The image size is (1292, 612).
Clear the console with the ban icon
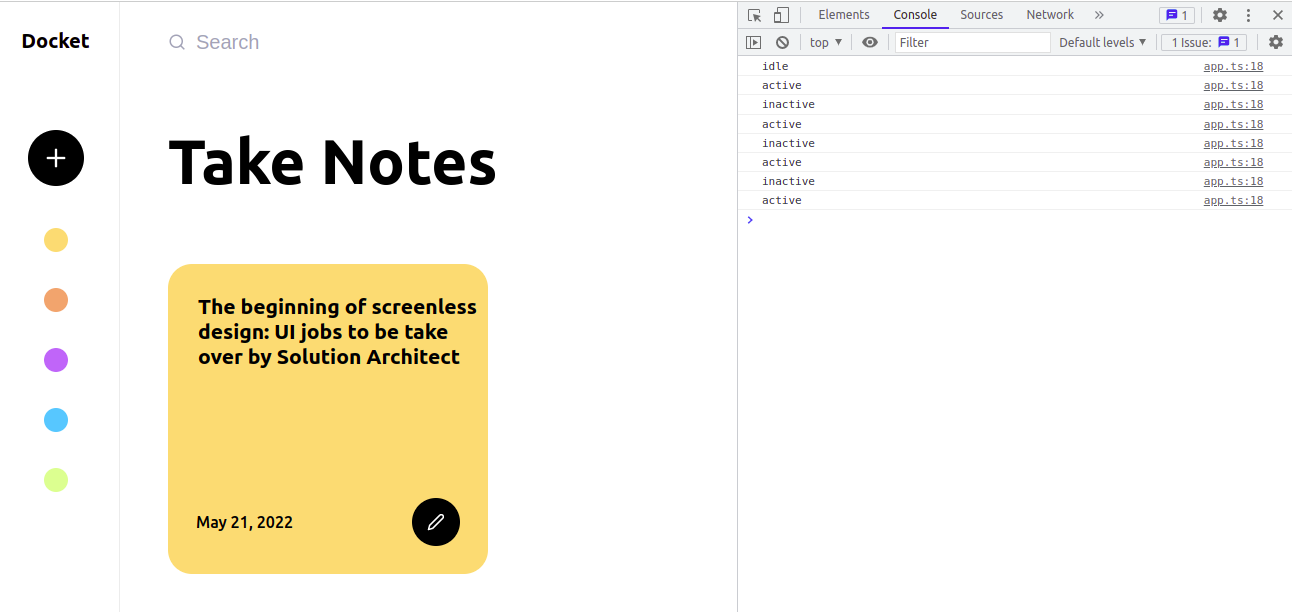click(x=782, y=42)
